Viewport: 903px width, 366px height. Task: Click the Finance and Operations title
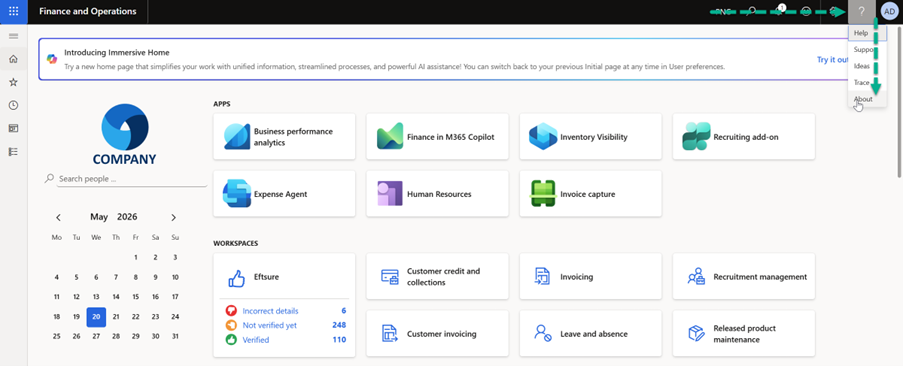(x=88, y=12)
